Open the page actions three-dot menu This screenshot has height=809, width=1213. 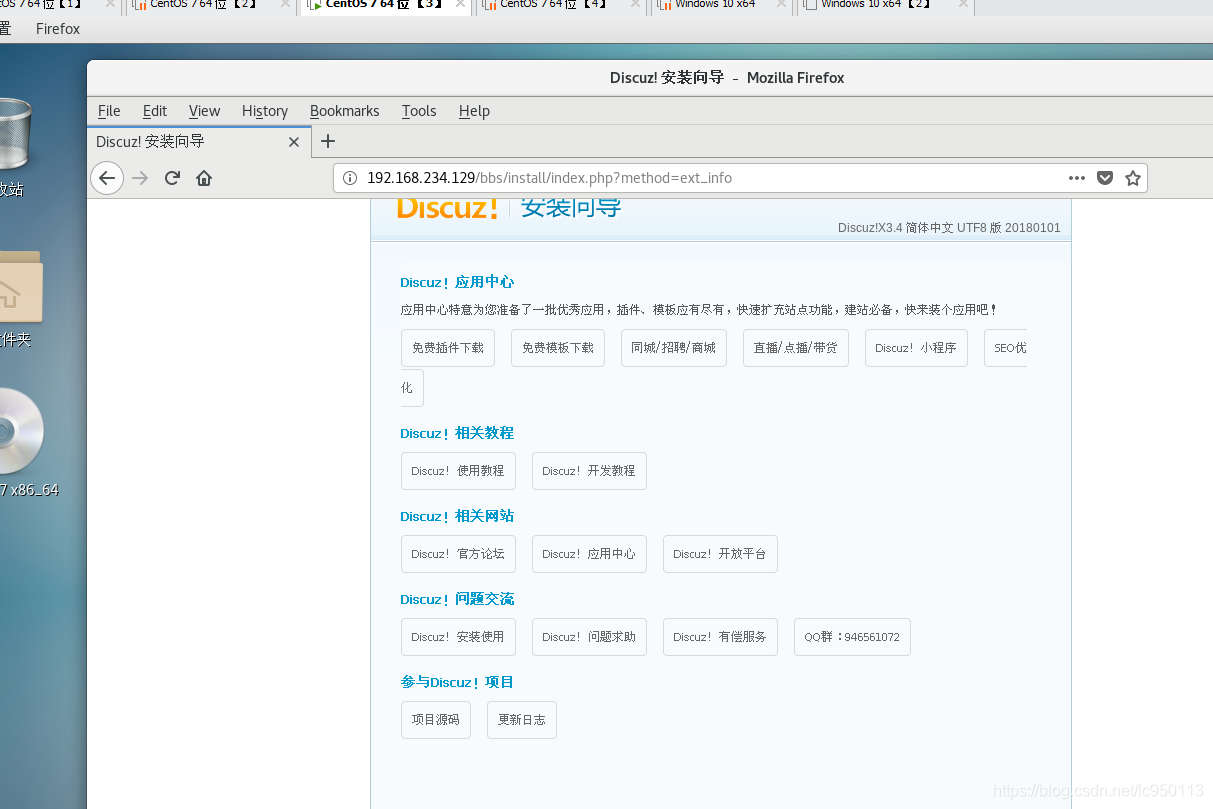pos(1077,178)
